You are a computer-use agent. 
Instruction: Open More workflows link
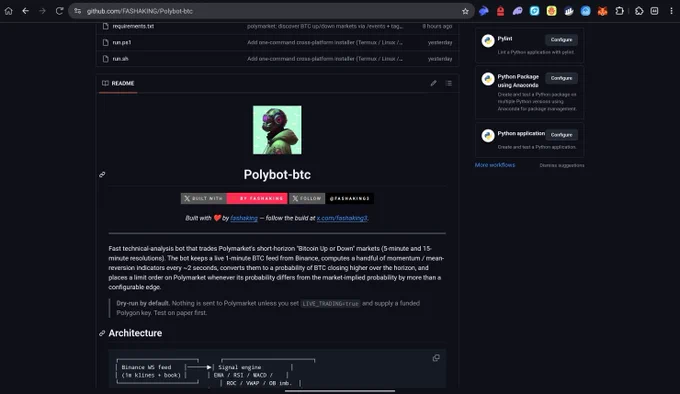point(495,165)
